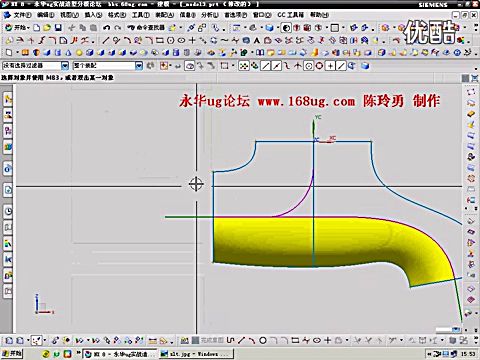Click the New file blank page icon
The height and width of the screenshot is (360, 480).
point(37,28)
